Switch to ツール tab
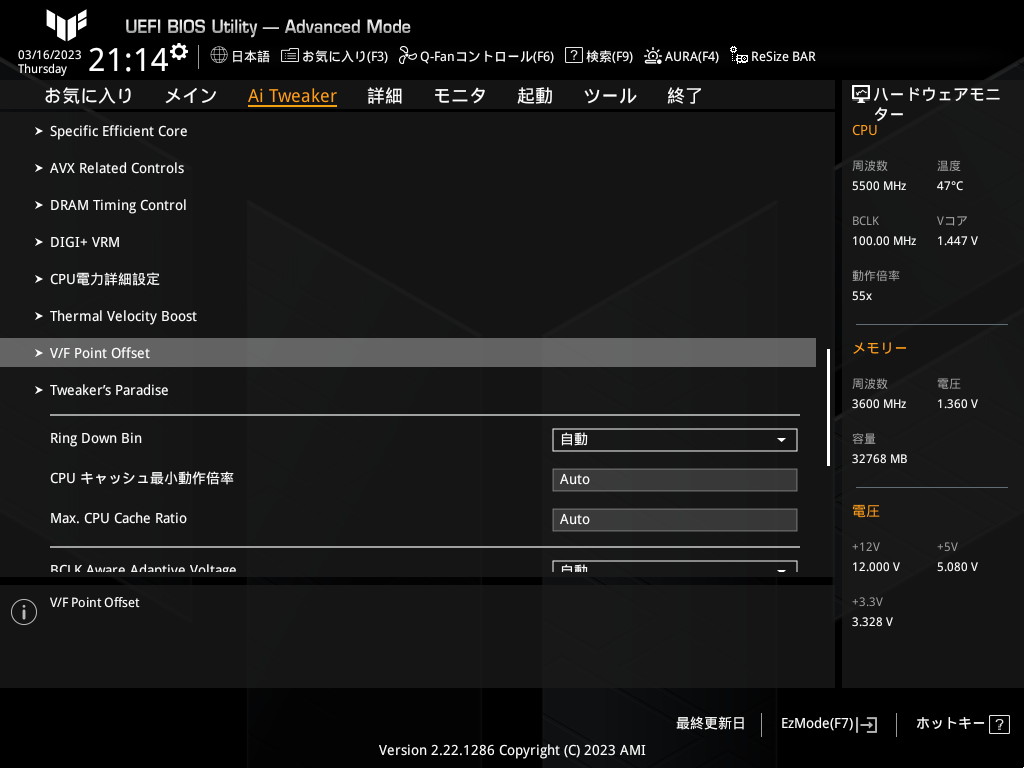Image resolution: width=1024 pixels, height=768 pixels. [610, 95]
